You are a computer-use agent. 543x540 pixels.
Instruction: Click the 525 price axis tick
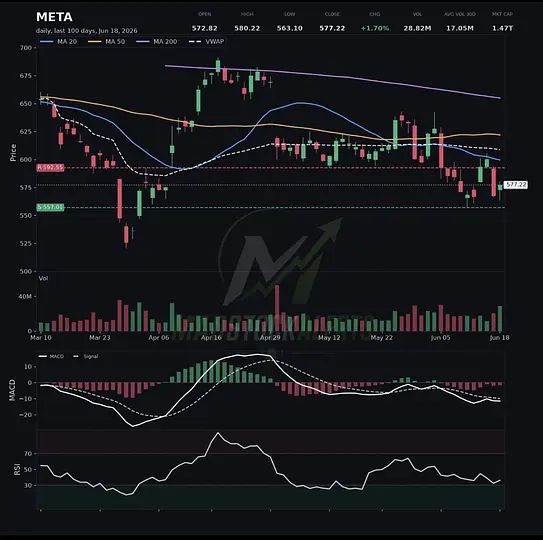tap(26, 244)
